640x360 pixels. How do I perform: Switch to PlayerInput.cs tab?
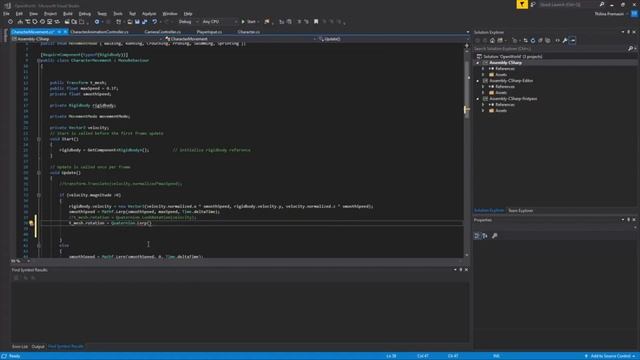click(x=209, y=32)
